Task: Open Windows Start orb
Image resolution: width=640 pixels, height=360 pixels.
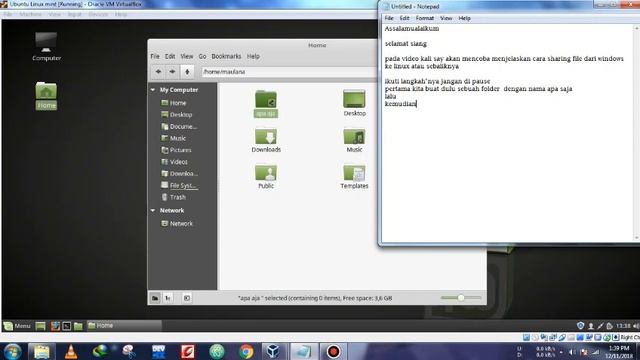Action: pos(13,351)
